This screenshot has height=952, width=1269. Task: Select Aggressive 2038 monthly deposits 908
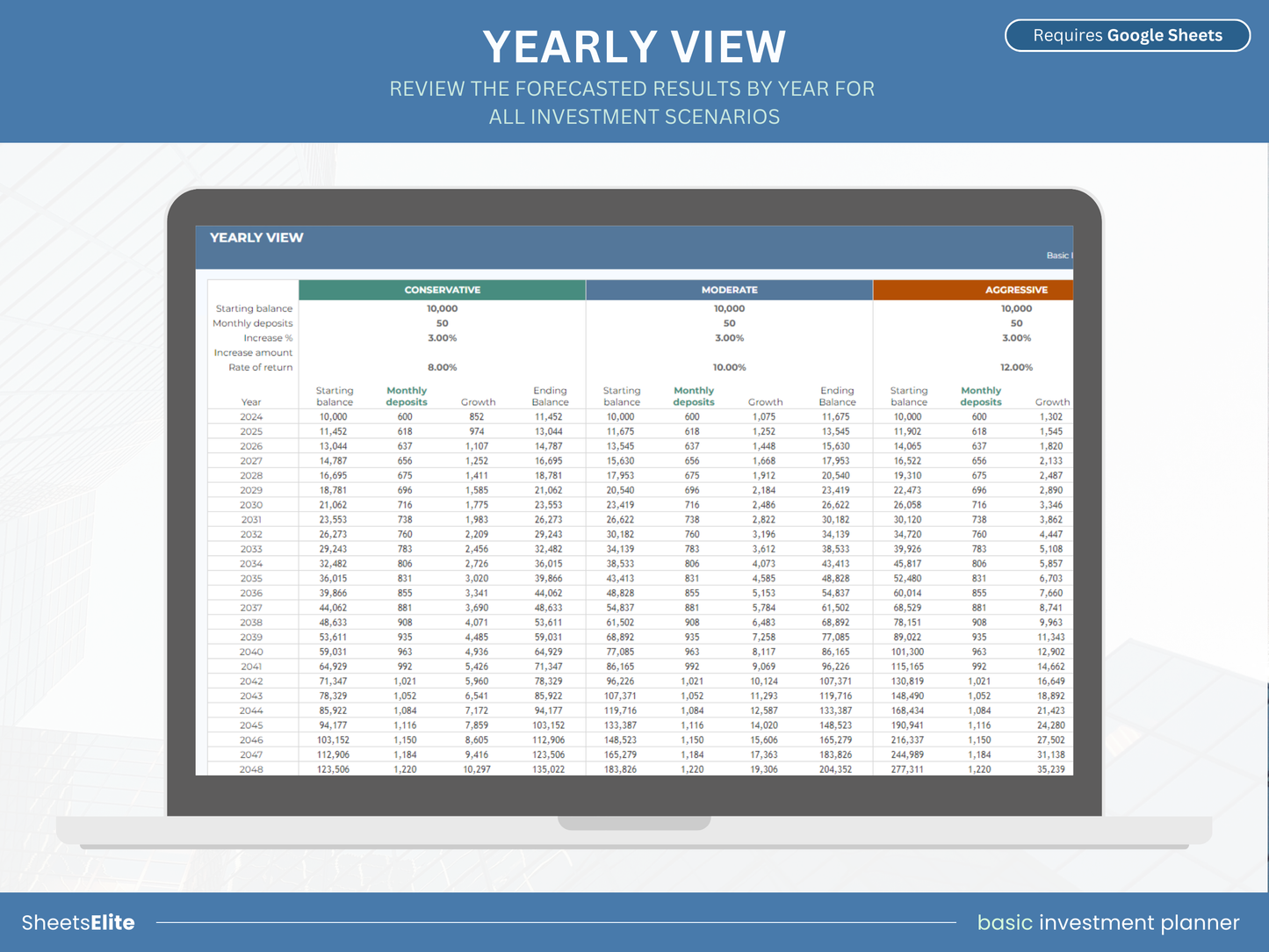point(978,623)
